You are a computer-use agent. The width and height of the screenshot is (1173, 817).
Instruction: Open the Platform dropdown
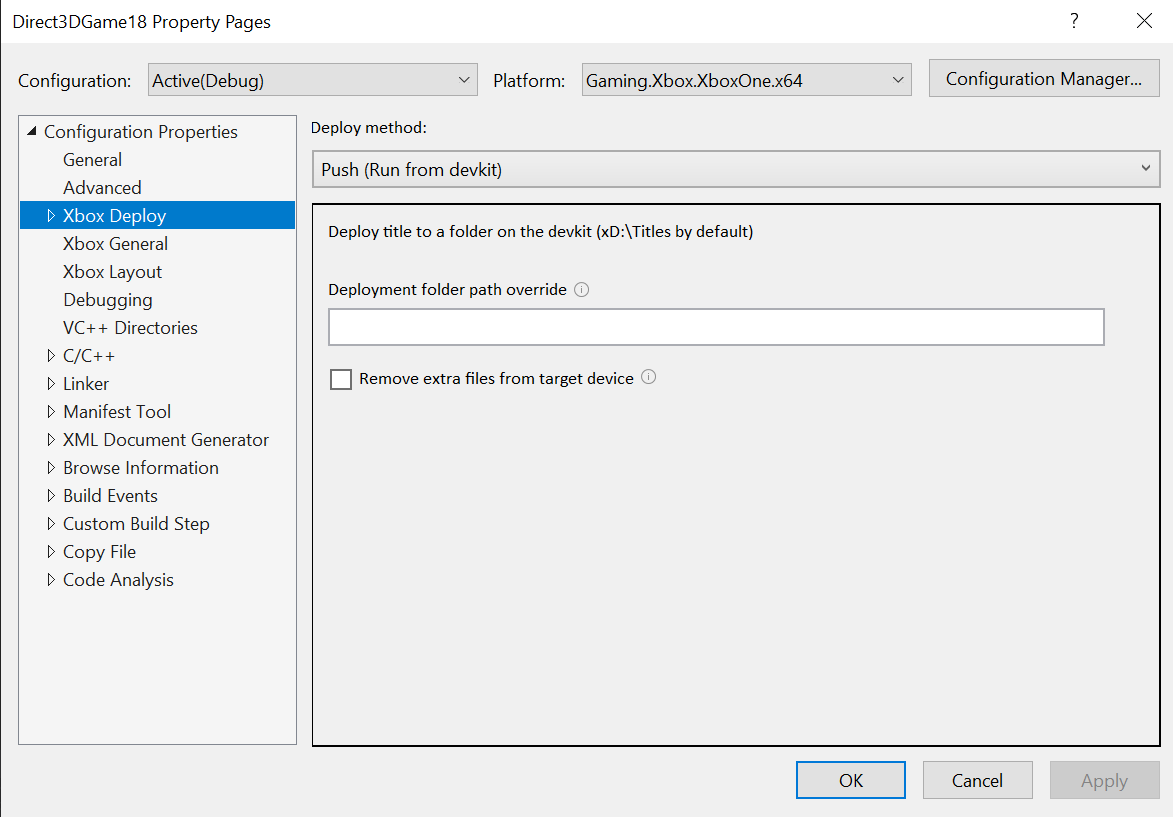point(747,80)
